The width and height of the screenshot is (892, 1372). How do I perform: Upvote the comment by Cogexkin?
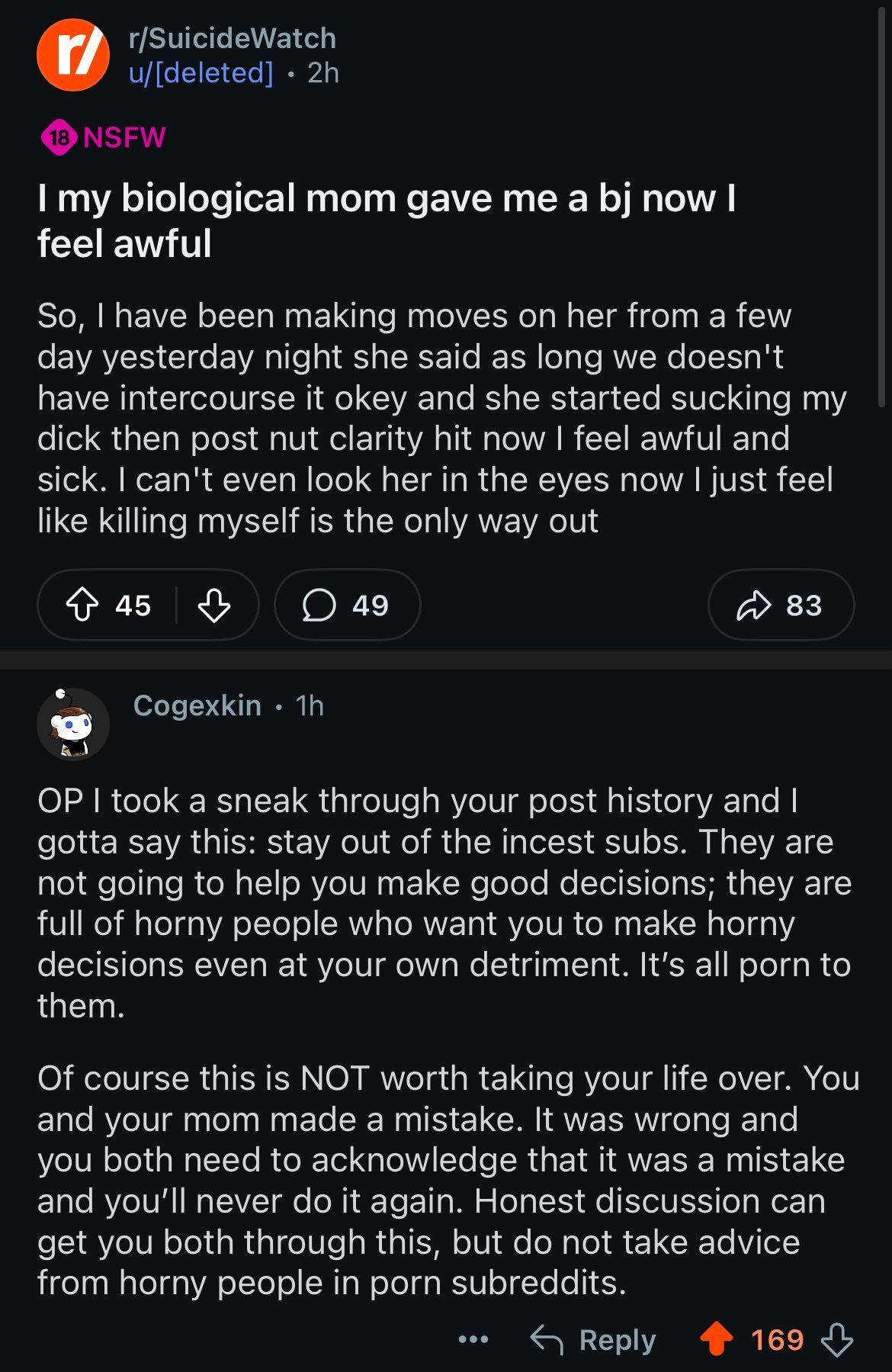coord(716,1338)
